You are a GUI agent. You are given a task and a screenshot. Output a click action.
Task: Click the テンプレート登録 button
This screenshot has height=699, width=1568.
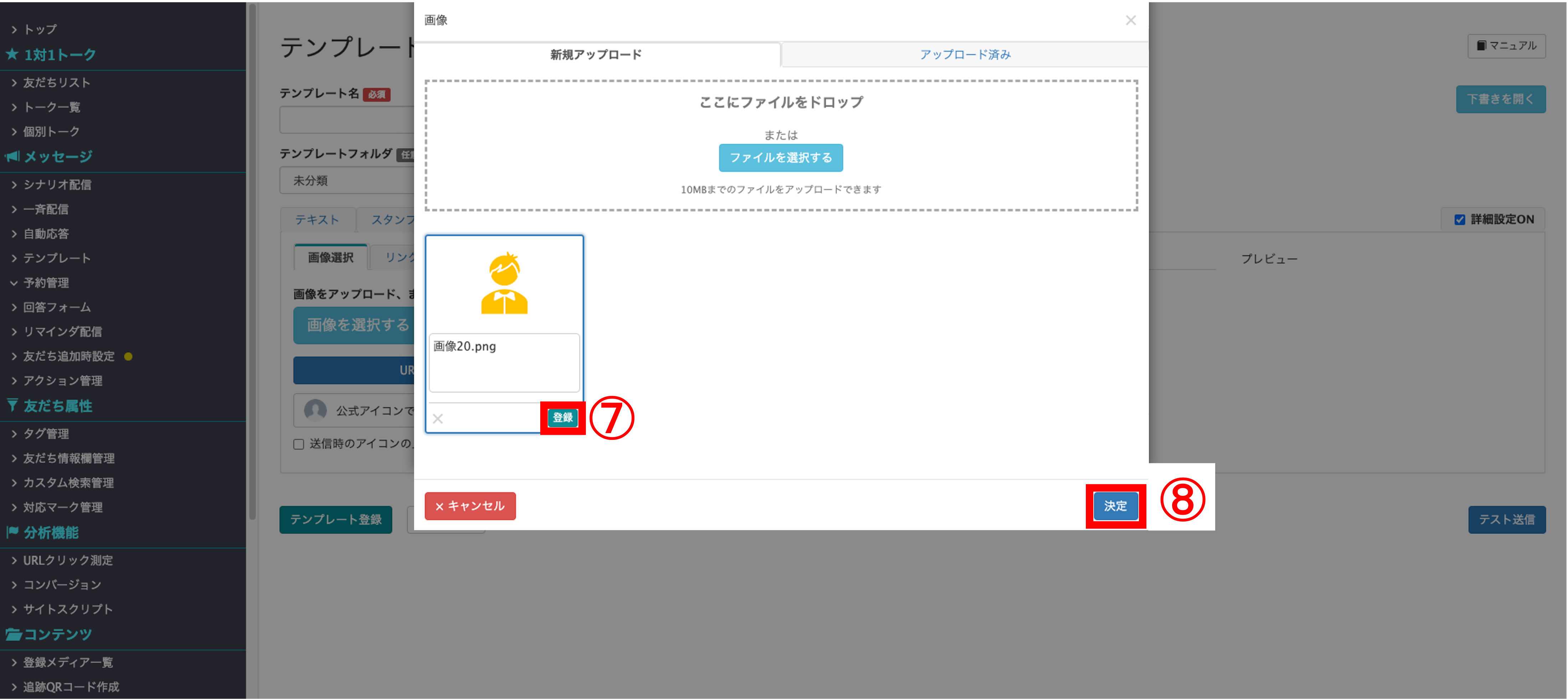click(x=335, y=519)
